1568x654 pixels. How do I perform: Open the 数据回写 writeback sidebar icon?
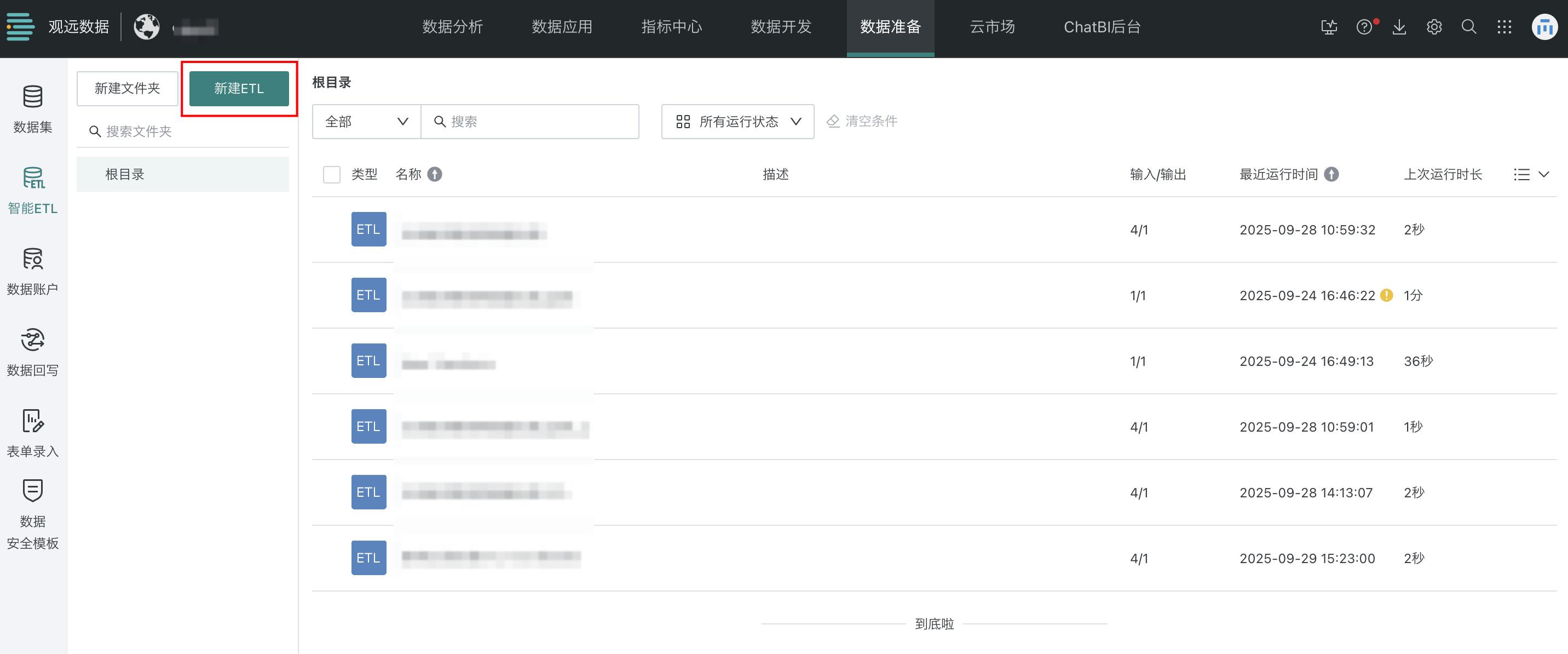pos(32,340)
